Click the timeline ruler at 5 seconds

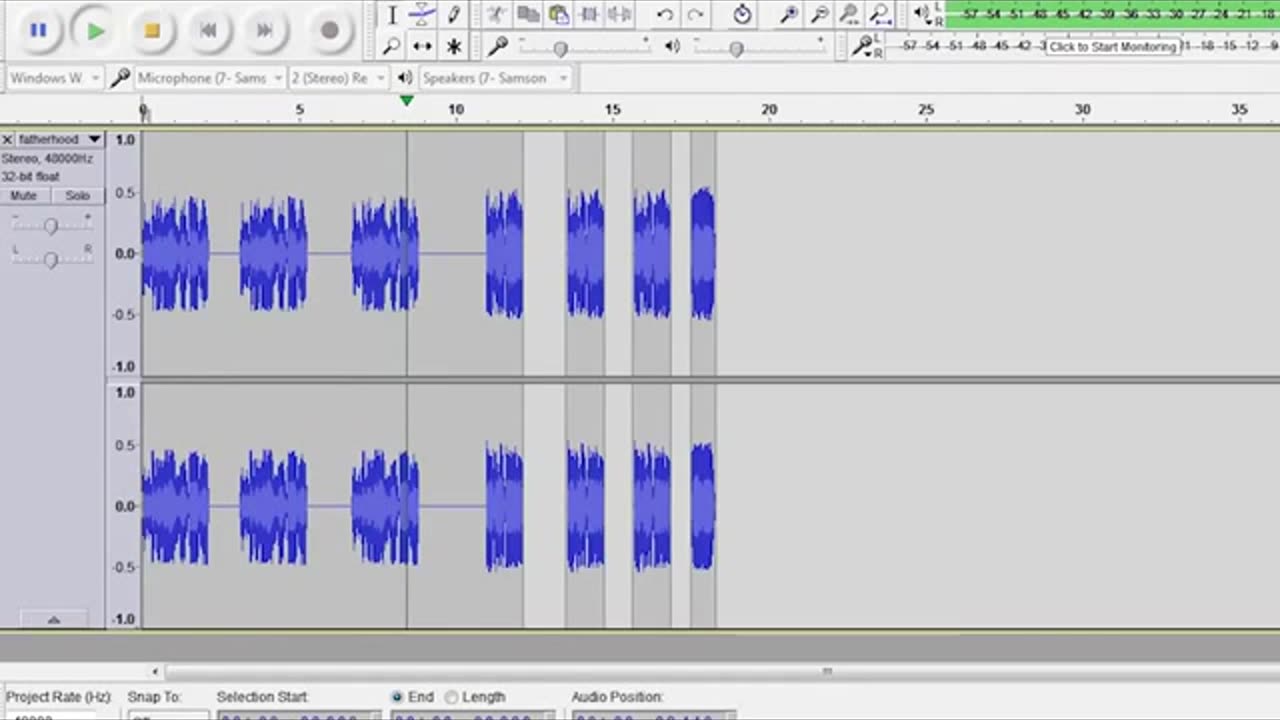pyautogui.click(x=299, y=110)
